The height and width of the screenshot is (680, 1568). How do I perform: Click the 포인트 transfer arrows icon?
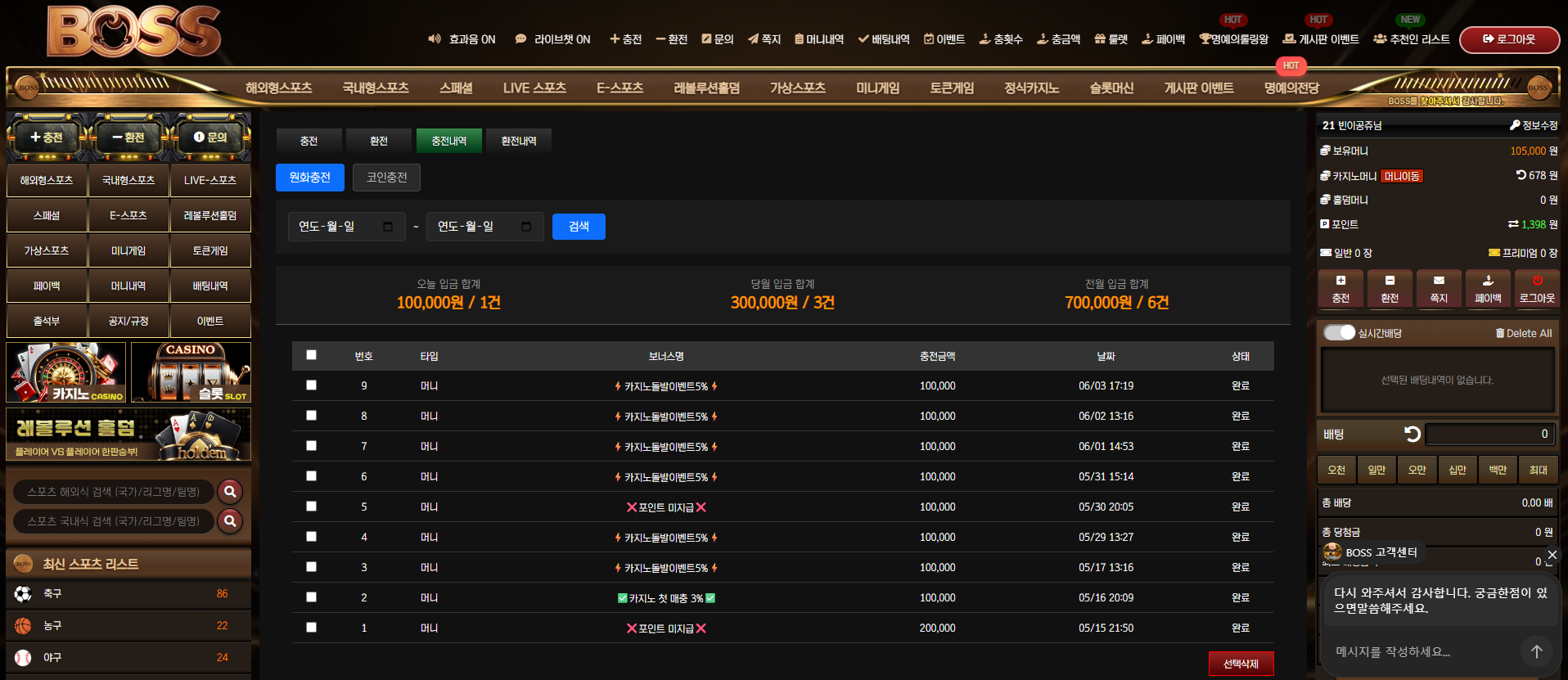(1513, 224)
